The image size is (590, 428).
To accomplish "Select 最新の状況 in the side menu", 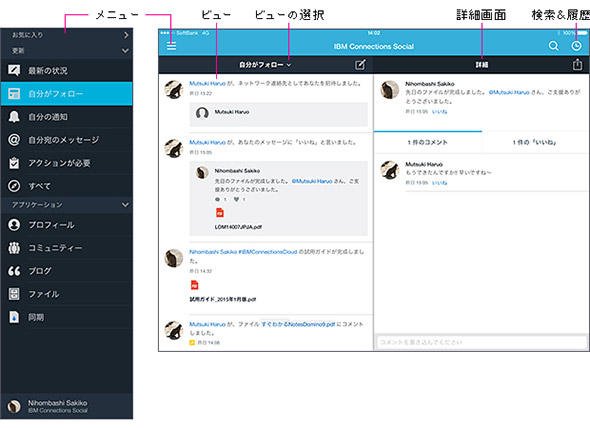I will (67, 70).
